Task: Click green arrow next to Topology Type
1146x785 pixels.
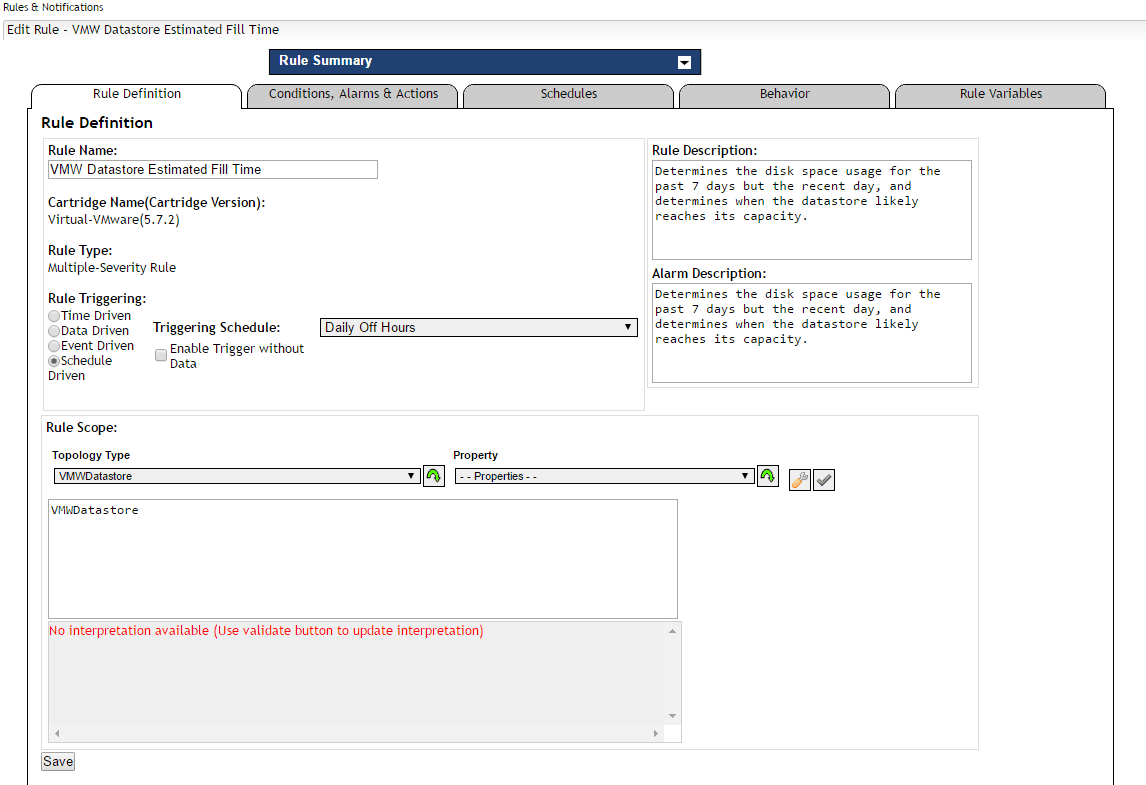Action: click(434, 476)
